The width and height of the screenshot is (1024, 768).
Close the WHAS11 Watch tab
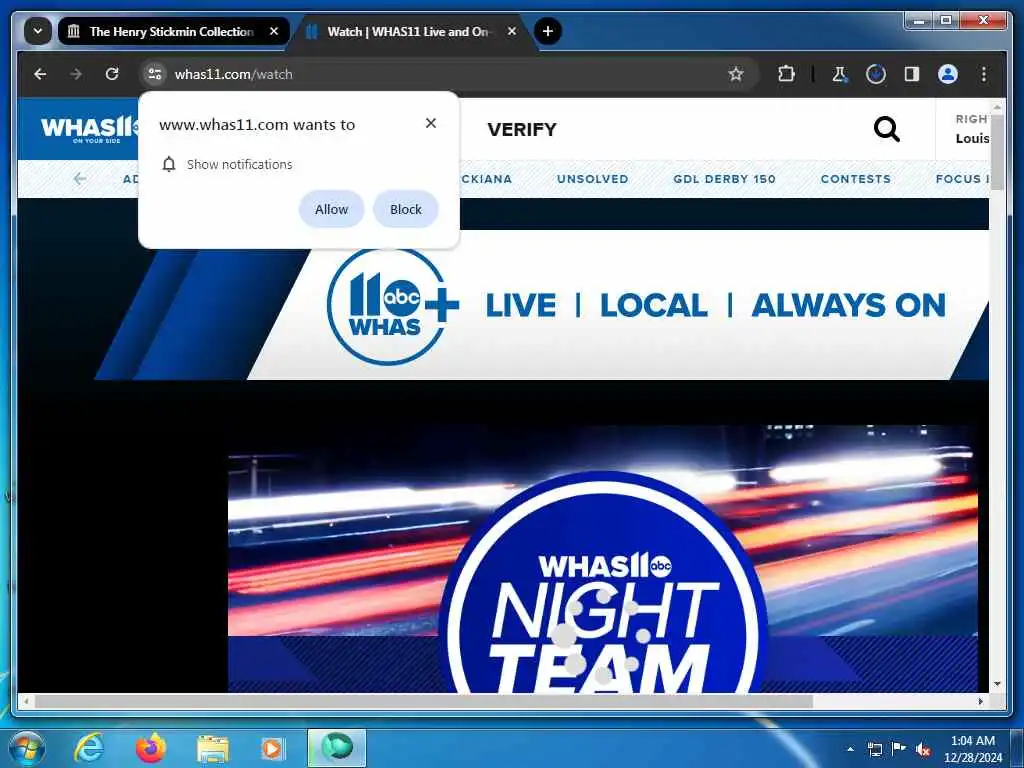pos(512,31)
